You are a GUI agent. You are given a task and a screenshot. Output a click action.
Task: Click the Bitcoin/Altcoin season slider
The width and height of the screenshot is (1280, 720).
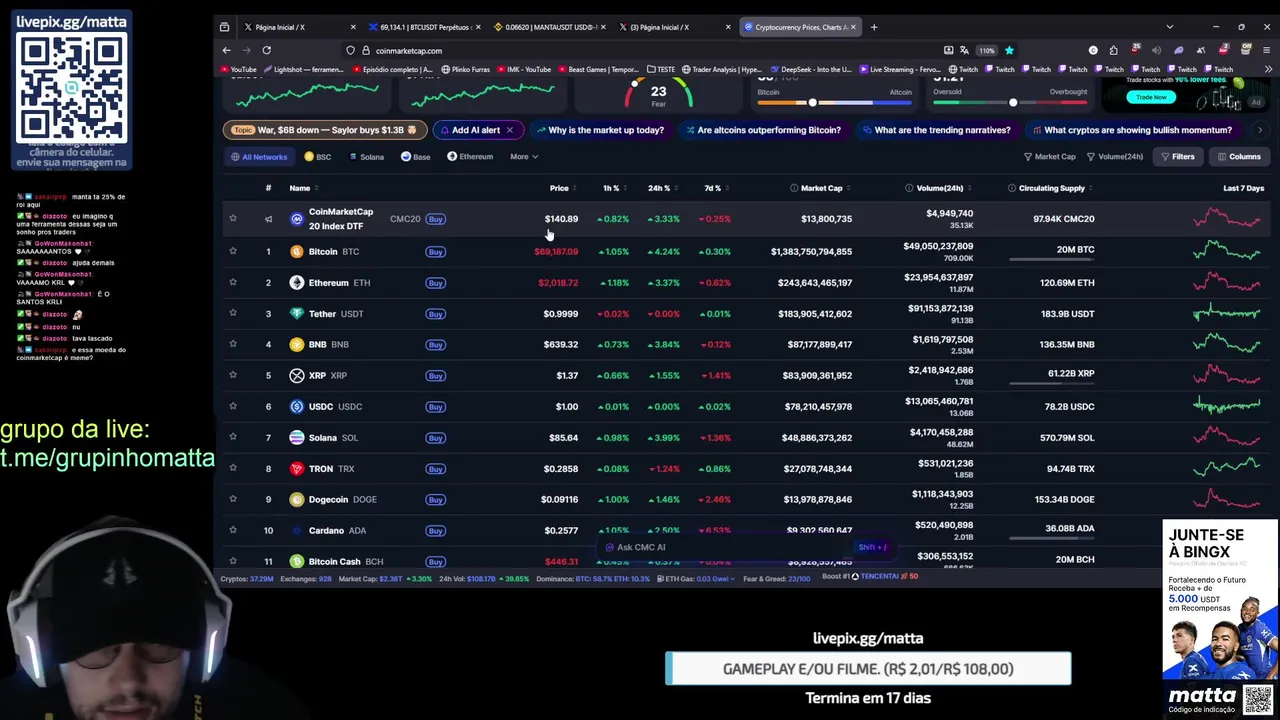pyautogui.click(x=834, y=102)
